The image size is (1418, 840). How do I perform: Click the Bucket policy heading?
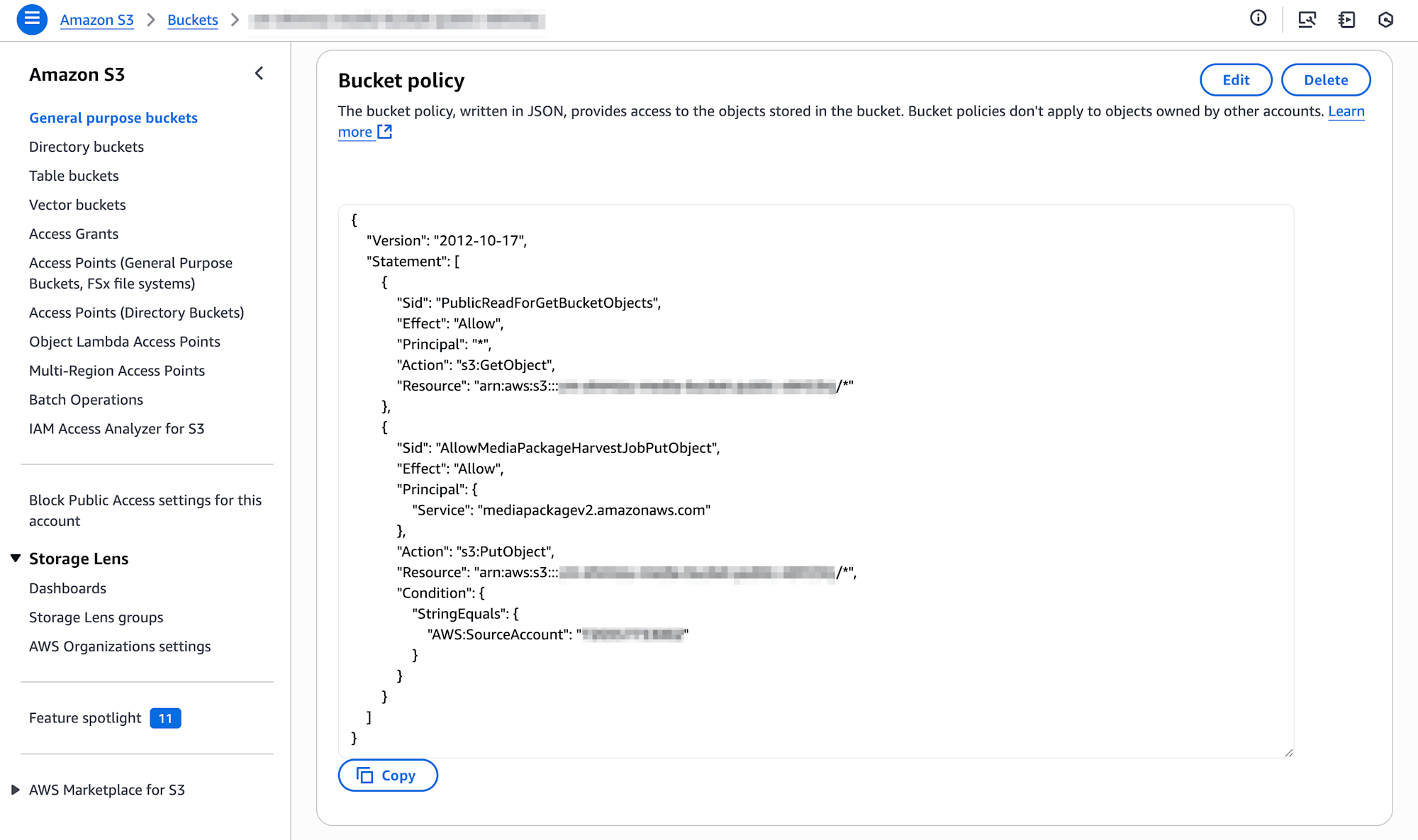coord(401,80)
